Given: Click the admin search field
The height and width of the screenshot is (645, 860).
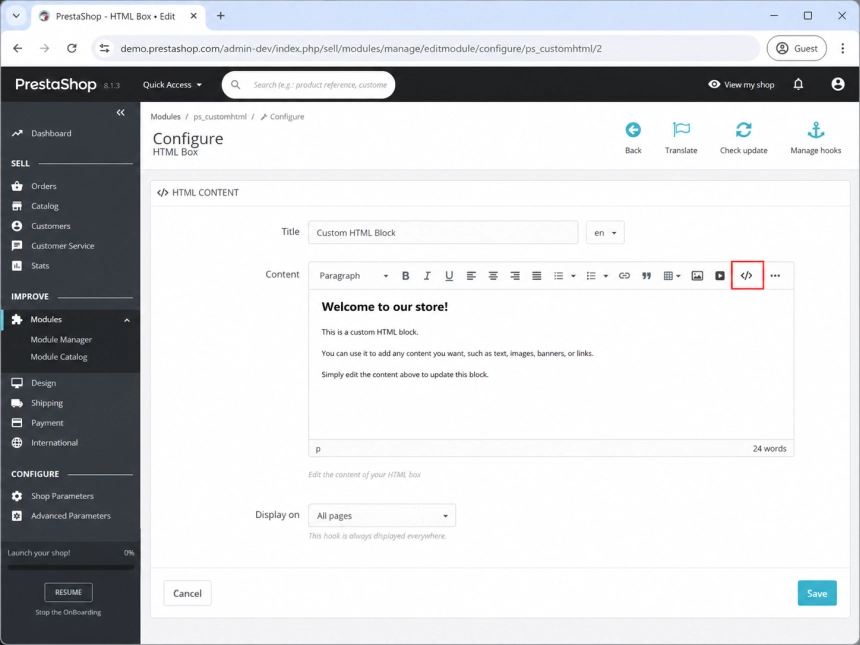Looking at the screenshot, I should [308, 84].
